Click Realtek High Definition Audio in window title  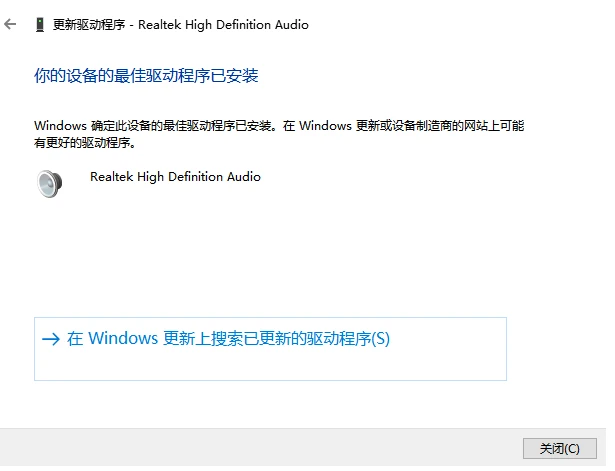coord(223,25)
